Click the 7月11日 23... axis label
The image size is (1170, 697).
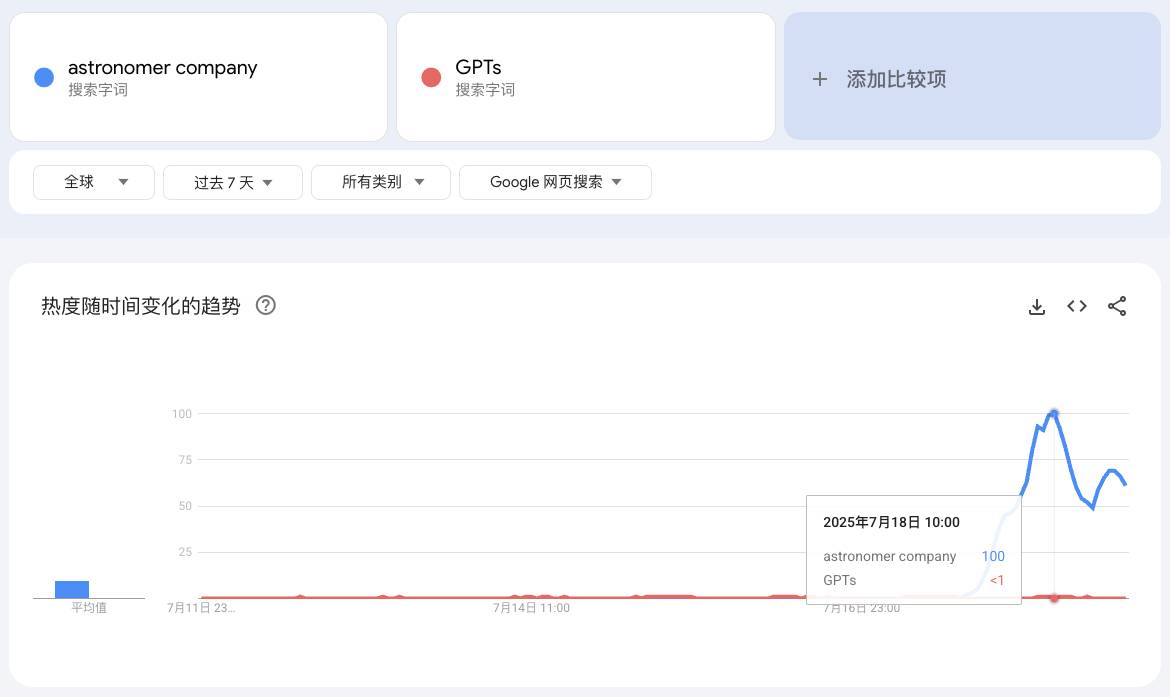tap(201, 608)
